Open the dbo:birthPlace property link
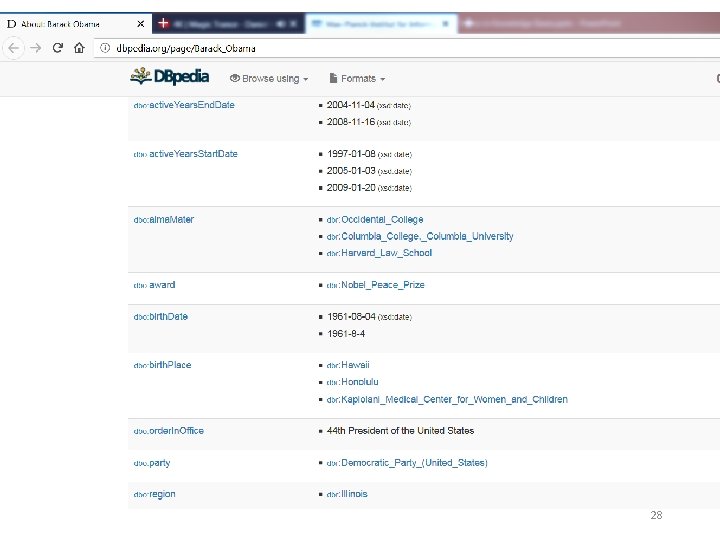The width and height of the screenshot is (720, 540). [162, 366]
